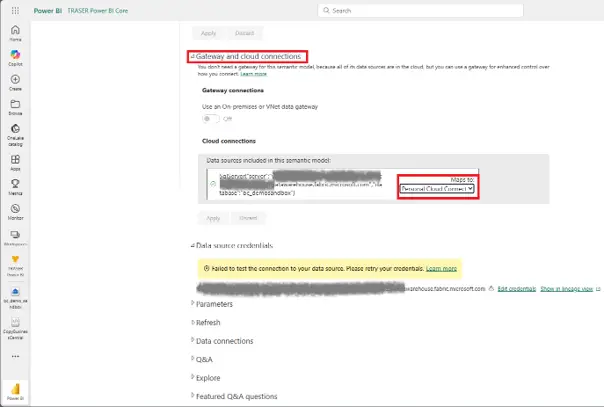Screen dimensions: 604x407
Task: Expand the Parameters section
Action: (x=193, y=303)
